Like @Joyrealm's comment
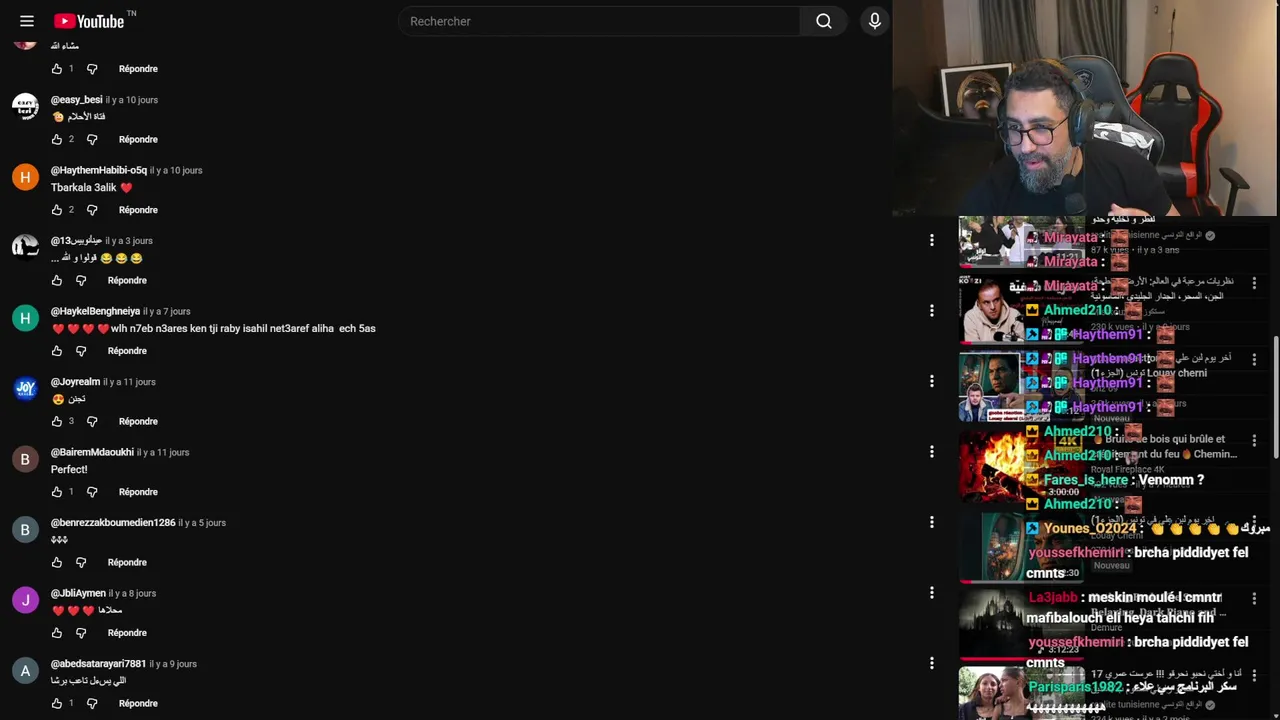This screenshot has height=720, width=1280. 57,421
